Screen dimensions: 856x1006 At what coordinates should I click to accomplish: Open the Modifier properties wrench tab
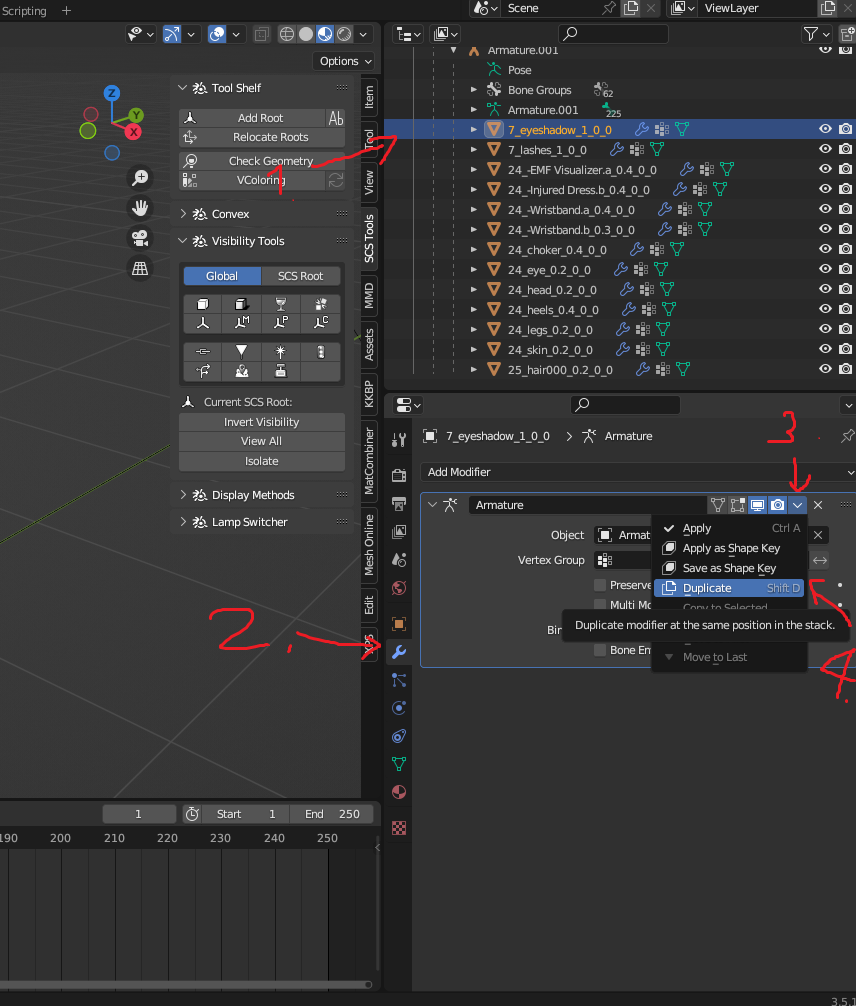[398, 652]
